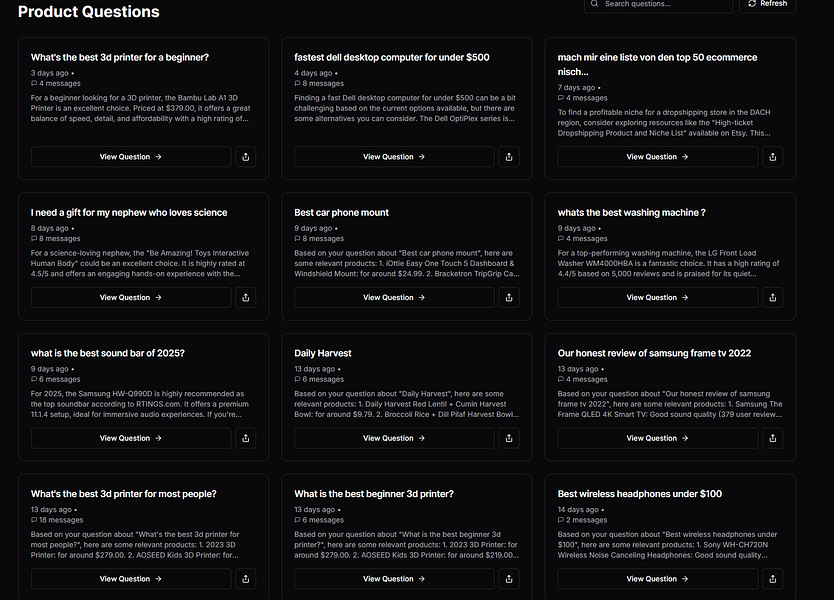The image size is (834, 600).
Task: Share the best washing machine question
Action: tap(773, 297)
